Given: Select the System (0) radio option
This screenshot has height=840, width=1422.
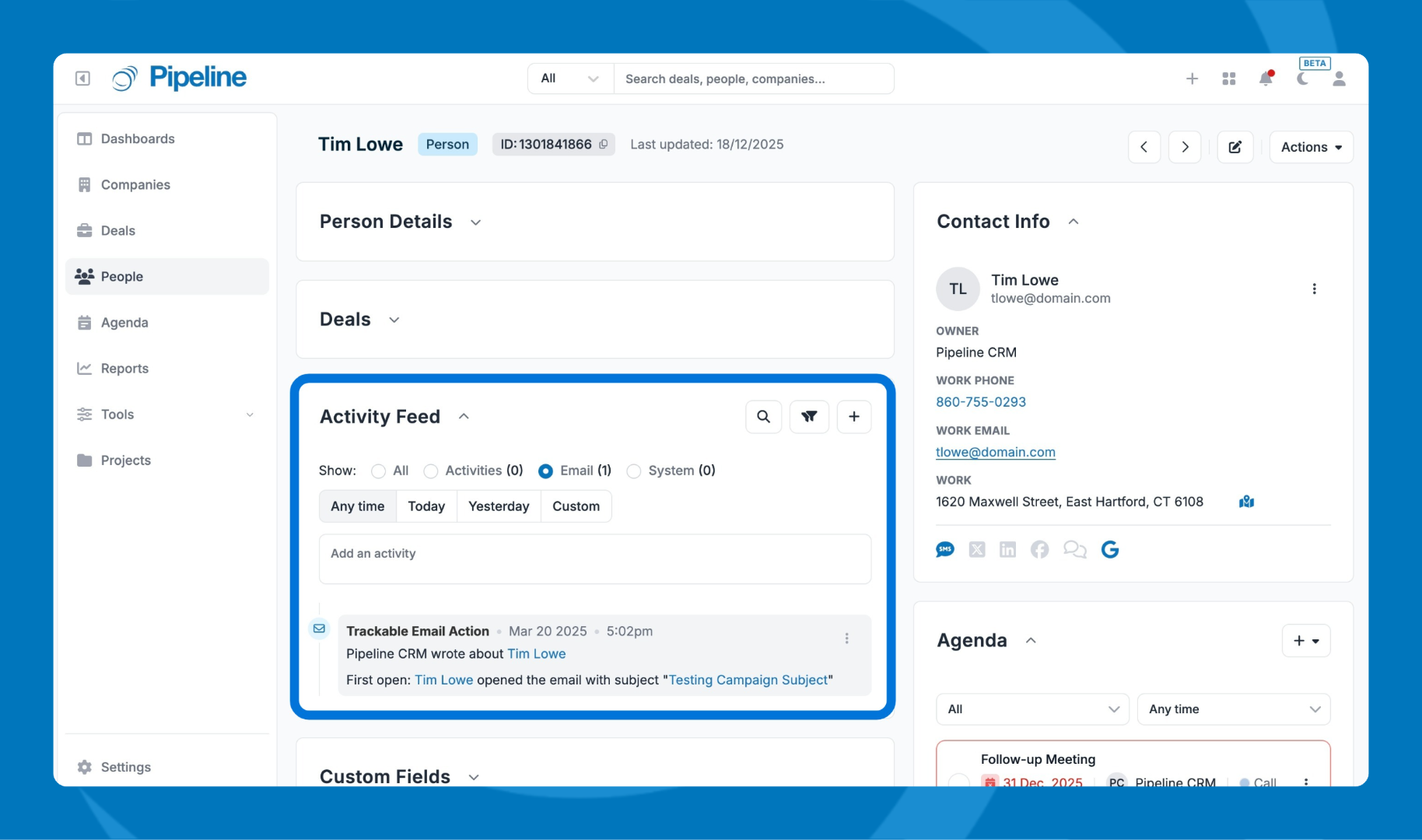Looking at the screenshot, I should (x=634, y=471).
